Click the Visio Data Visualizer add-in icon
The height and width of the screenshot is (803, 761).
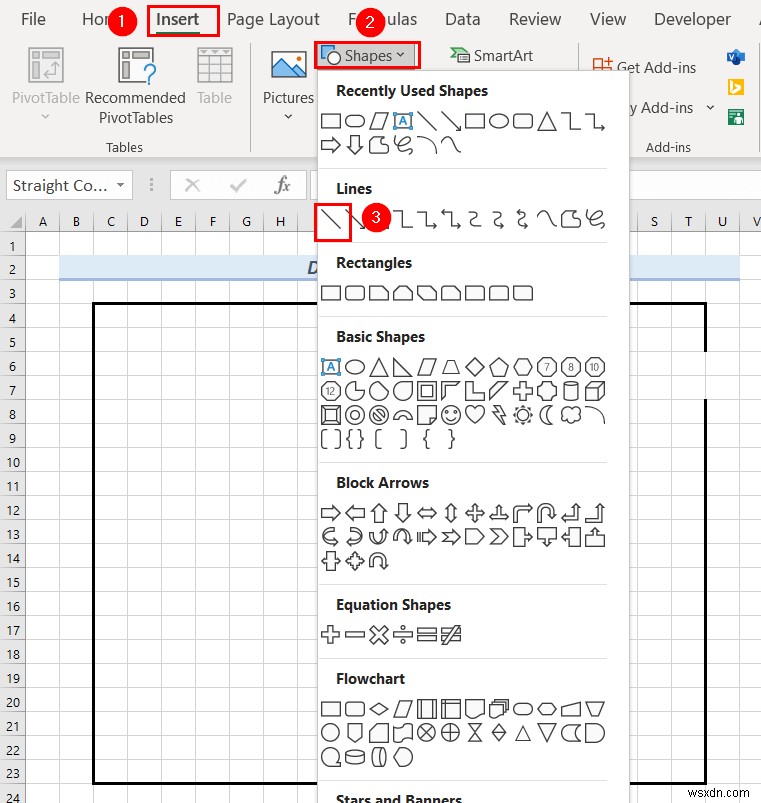(x=736, y=57)
